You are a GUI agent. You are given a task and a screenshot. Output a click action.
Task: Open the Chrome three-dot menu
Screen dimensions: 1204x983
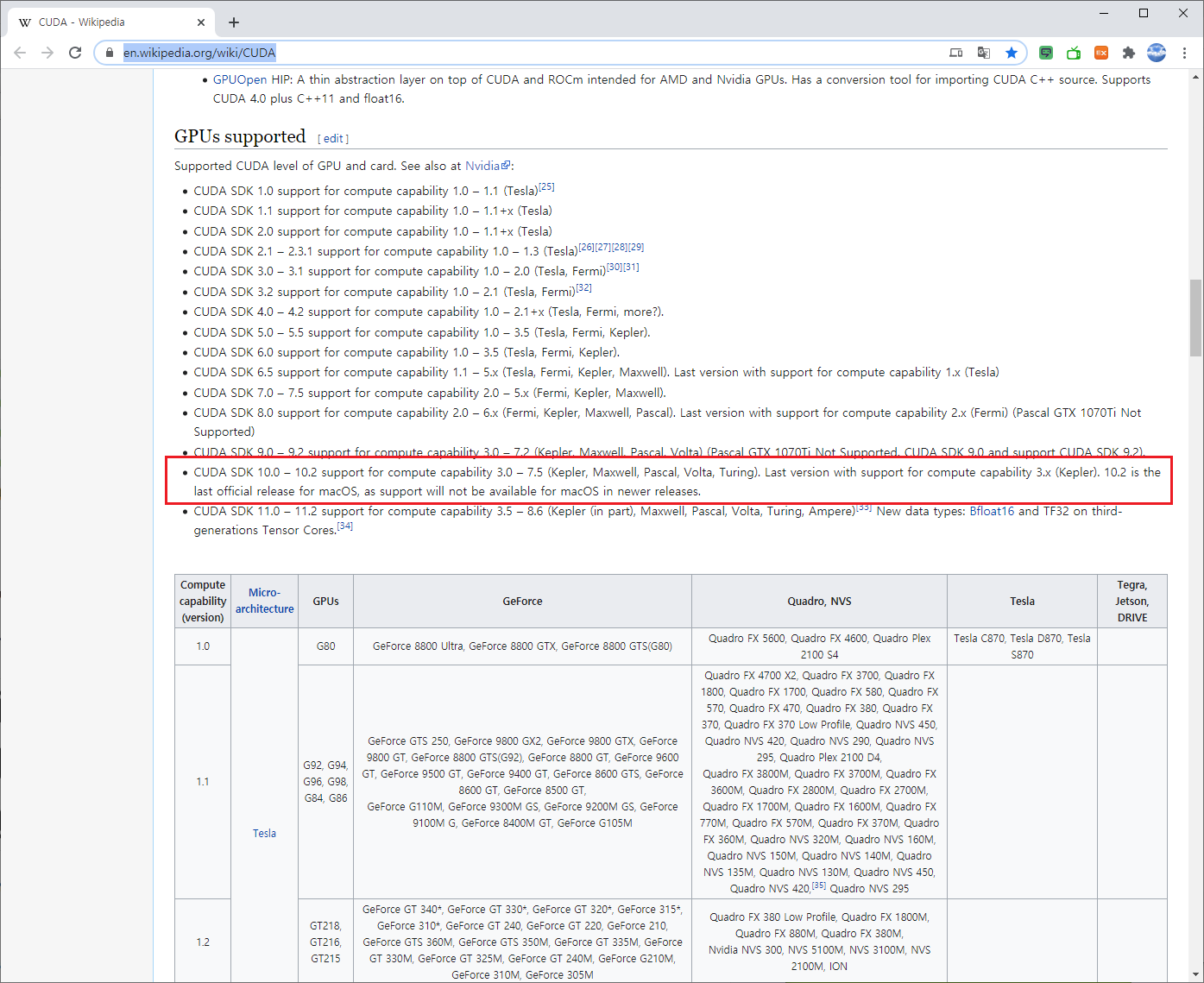point(1184,53)
